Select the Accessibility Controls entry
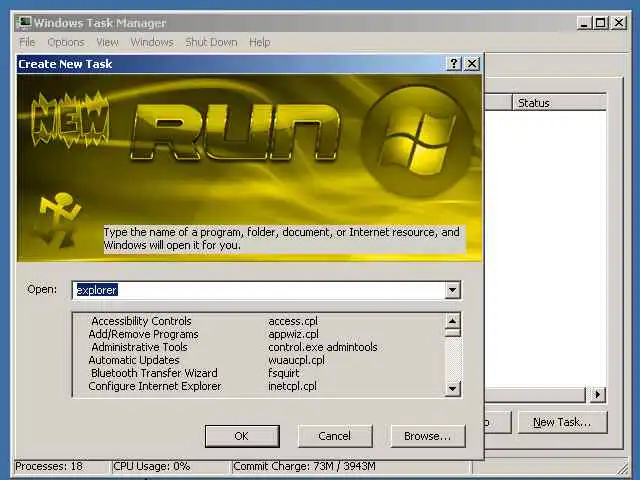 click(x=141, y=321)
